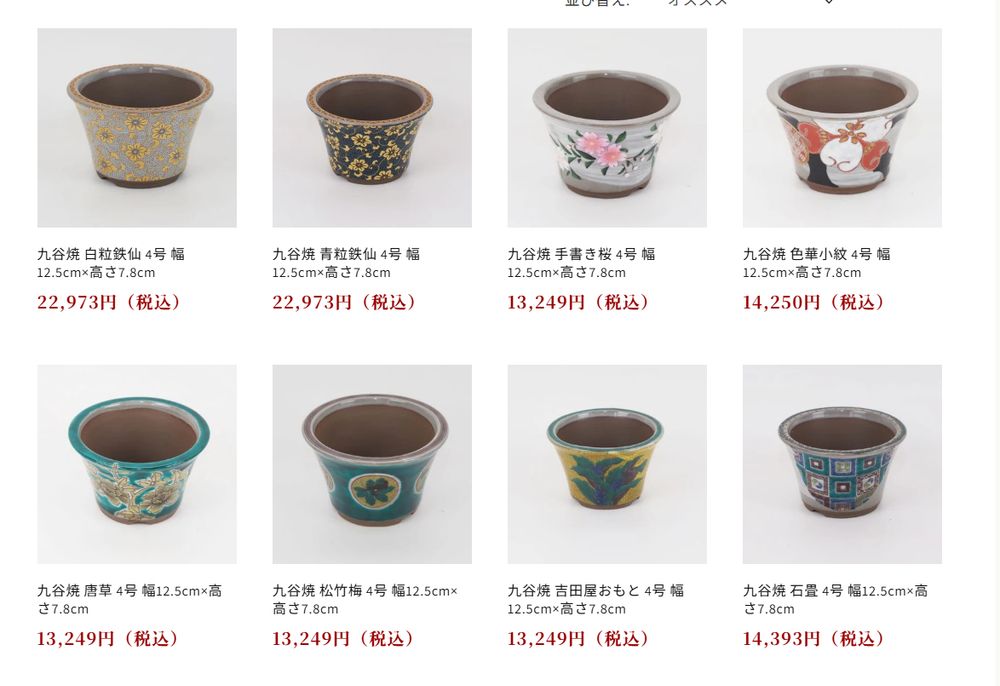Image resolution: width=1000 pixels, height=686 pixels.
Task: Open the 九谷焼 吉田屋おもと 4号 link
Action: coord(596,599)
